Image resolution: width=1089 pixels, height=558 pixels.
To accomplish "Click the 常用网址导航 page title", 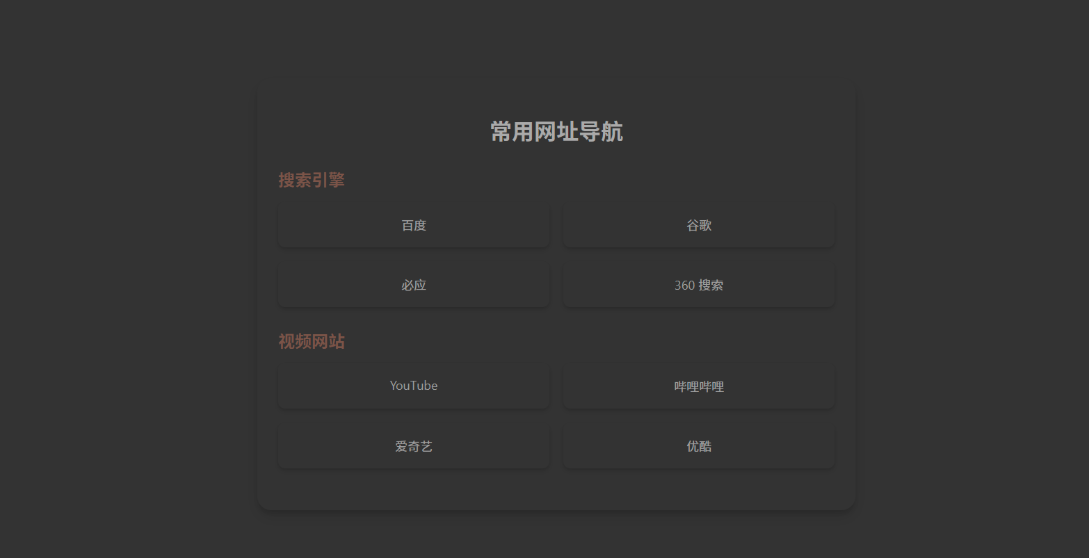I will pyautogui.click(x=556, y=131).
